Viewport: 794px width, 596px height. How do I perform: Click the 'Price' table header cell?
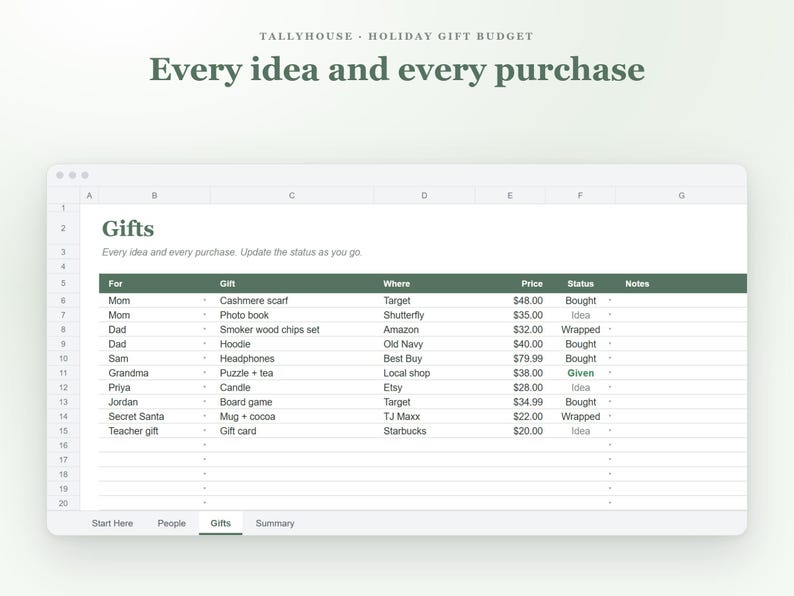pos(510,284)
